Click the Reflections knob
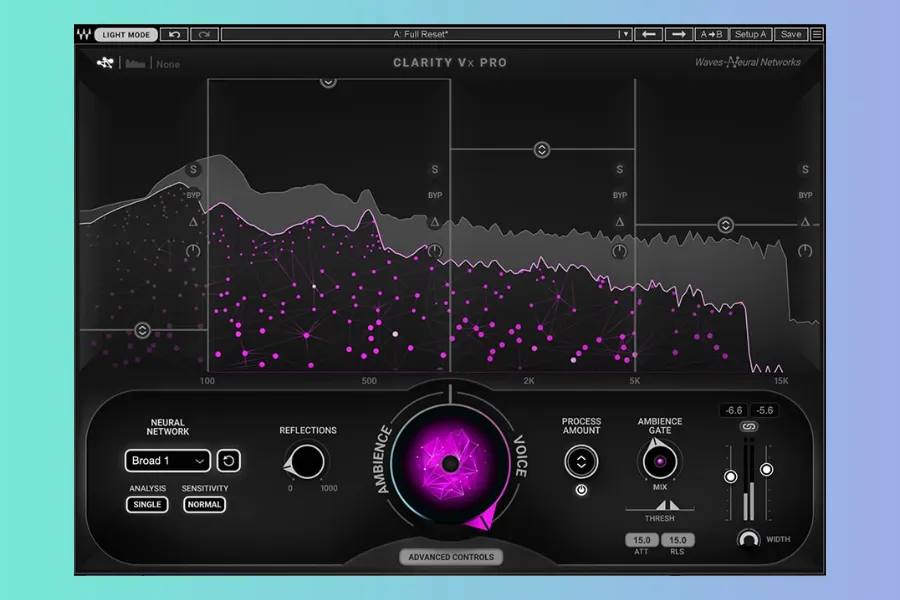The height and width of the screenshot is (600, 900). click(306, 461)
